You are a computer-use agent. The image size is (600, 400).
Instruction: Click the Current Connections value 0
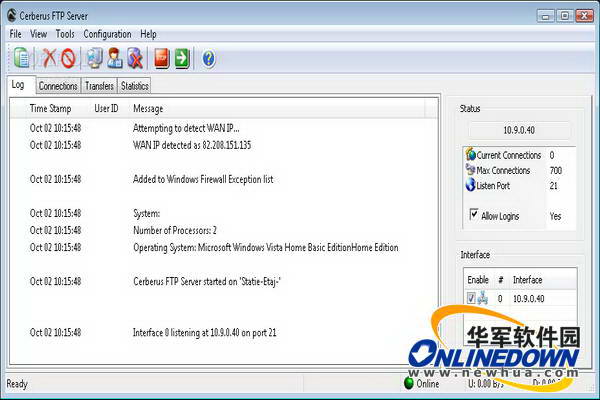pyautogui.click(x=552, y=155)
